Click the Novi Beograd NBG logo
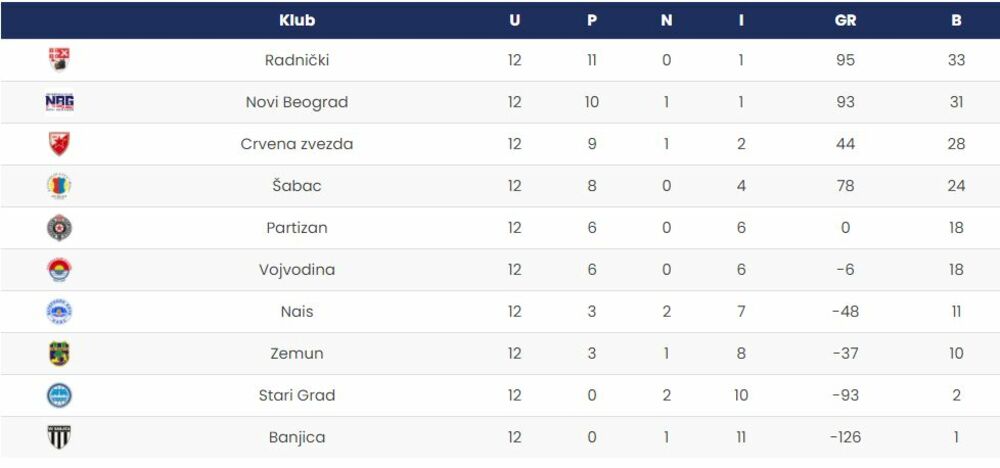Image resolution: width=1000 pixels, height=468 pixels. point(60,102)
